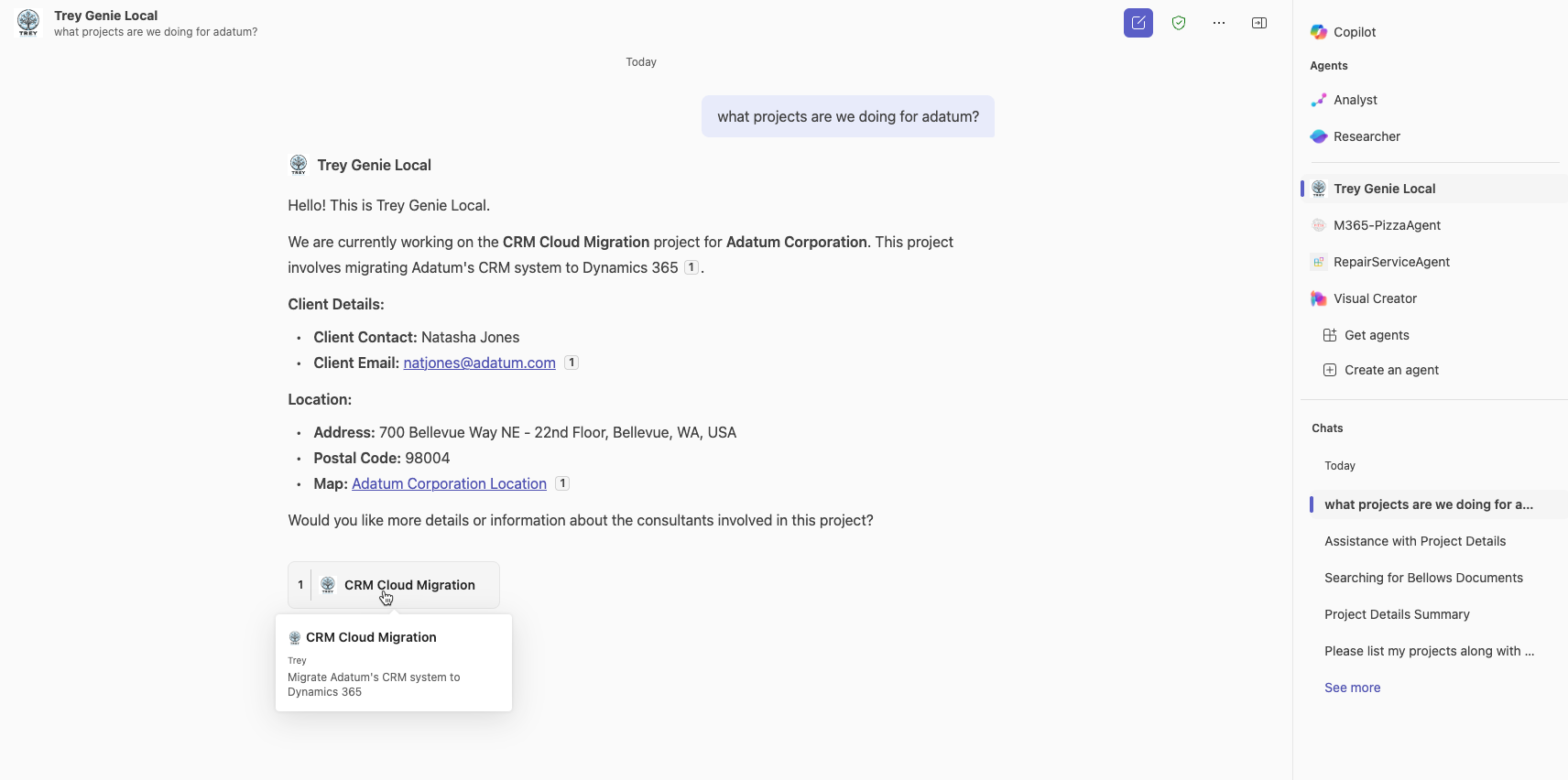The image size is (1568, 780).
Task: Click citation 1 after map link
Action: [x=562, y=483]
